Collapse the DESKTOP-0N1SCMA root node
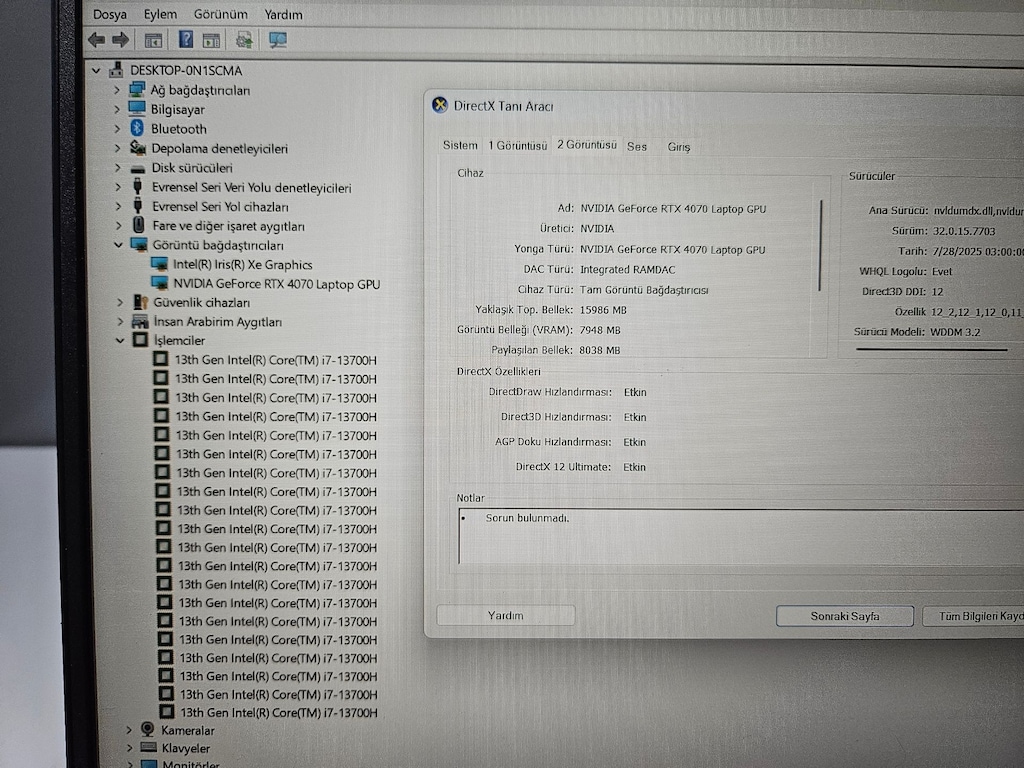This screenshot has width=1024, height=768. coord(97,70)
